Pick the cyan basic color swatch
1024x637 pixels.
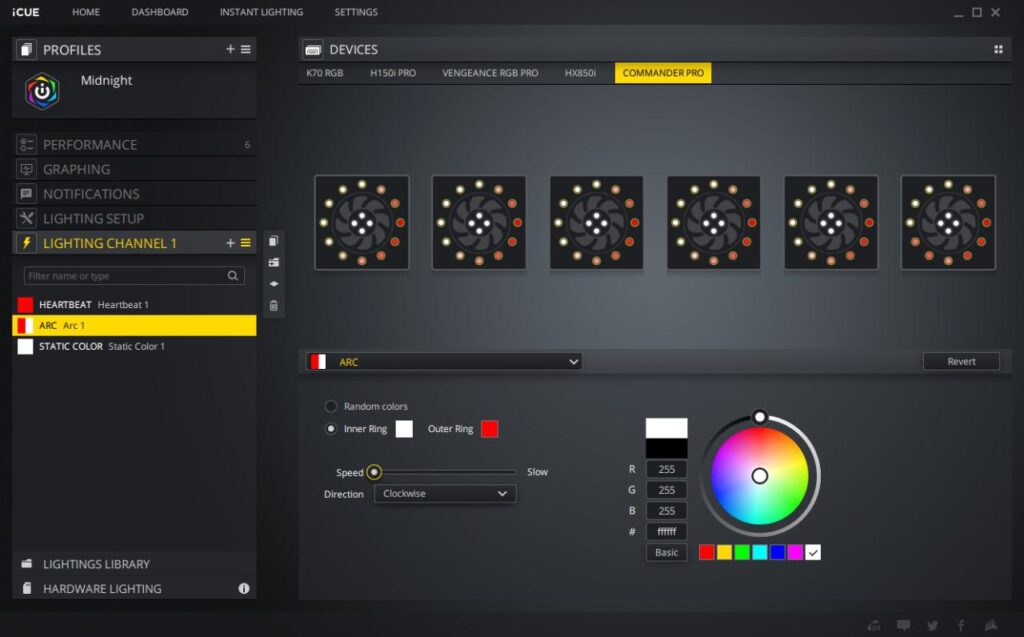pyautogui.click(x=760, y=552)
